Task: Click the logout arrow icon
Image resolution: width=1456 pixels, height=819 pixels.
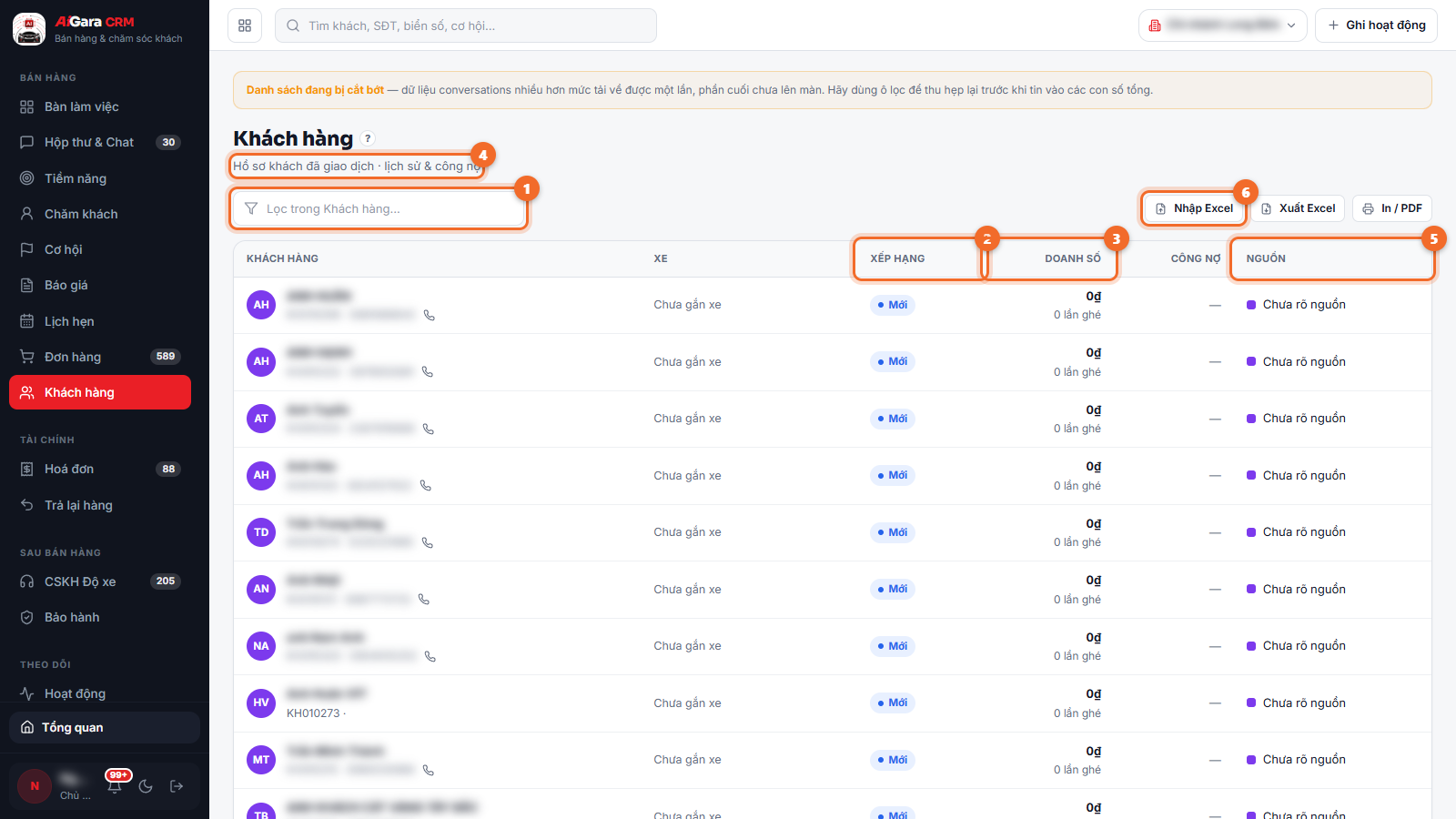Action: (x=177, y=786)
